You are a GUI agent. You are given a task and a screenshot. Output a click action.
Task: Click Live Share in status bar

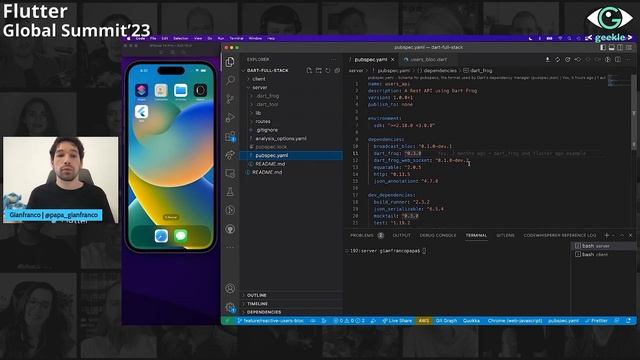coord(397,321)
